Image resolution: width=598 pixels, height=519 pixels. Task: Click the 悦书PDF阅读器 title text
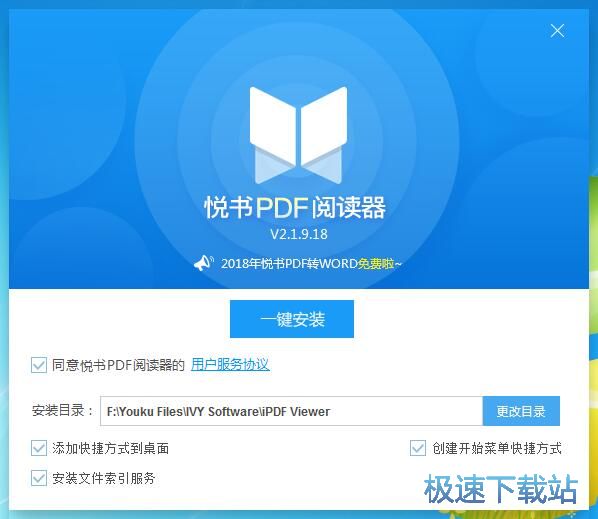click(x=295, y=208)
